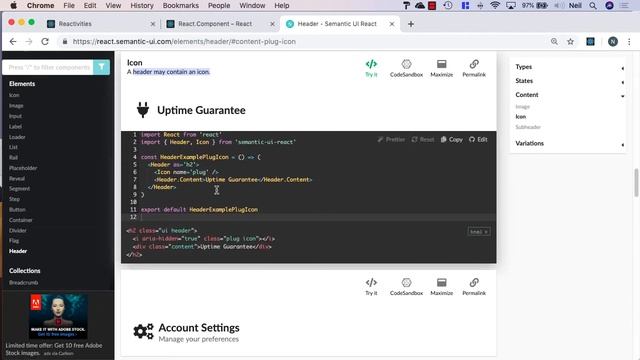Open the Window menu
The height and width of the screenshot is (360, 640).
[x=252, y=5]
